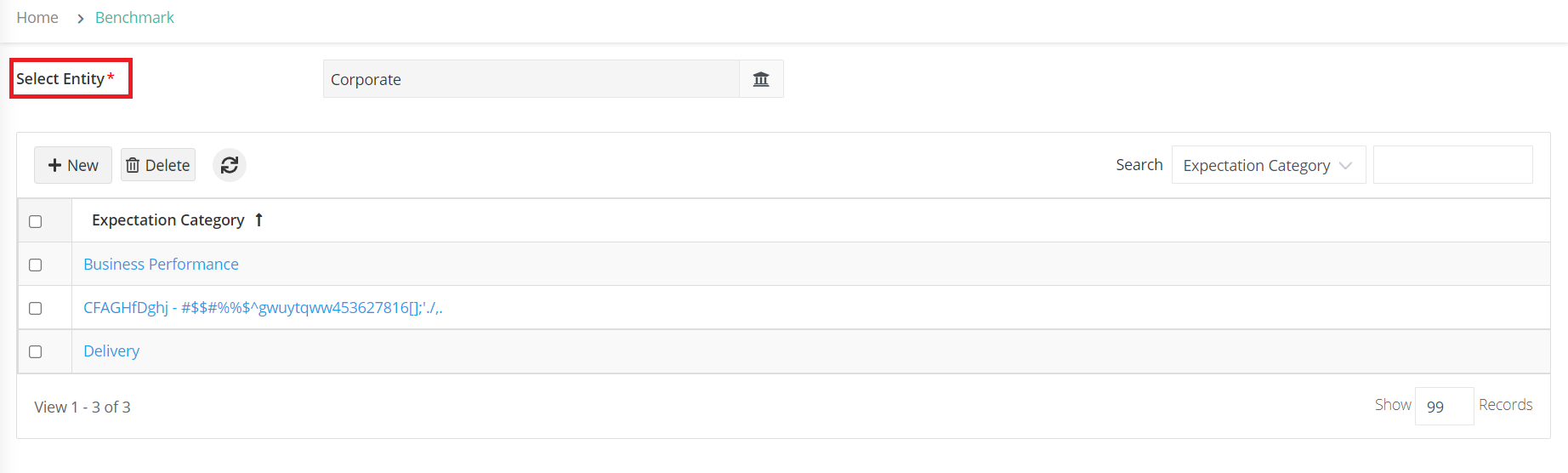This screenshot has height=473, width=1568.
Task: Click the Show records count field
Action: [x=1444, y=406]
